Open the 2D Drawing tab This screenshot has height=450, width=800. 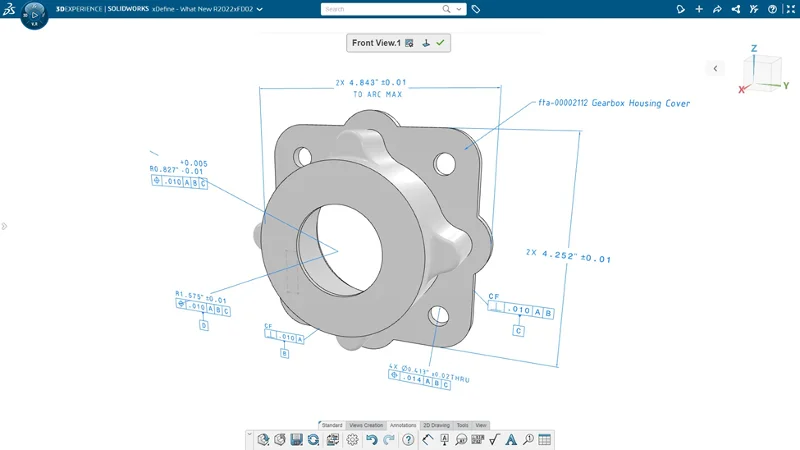point(436,425)
